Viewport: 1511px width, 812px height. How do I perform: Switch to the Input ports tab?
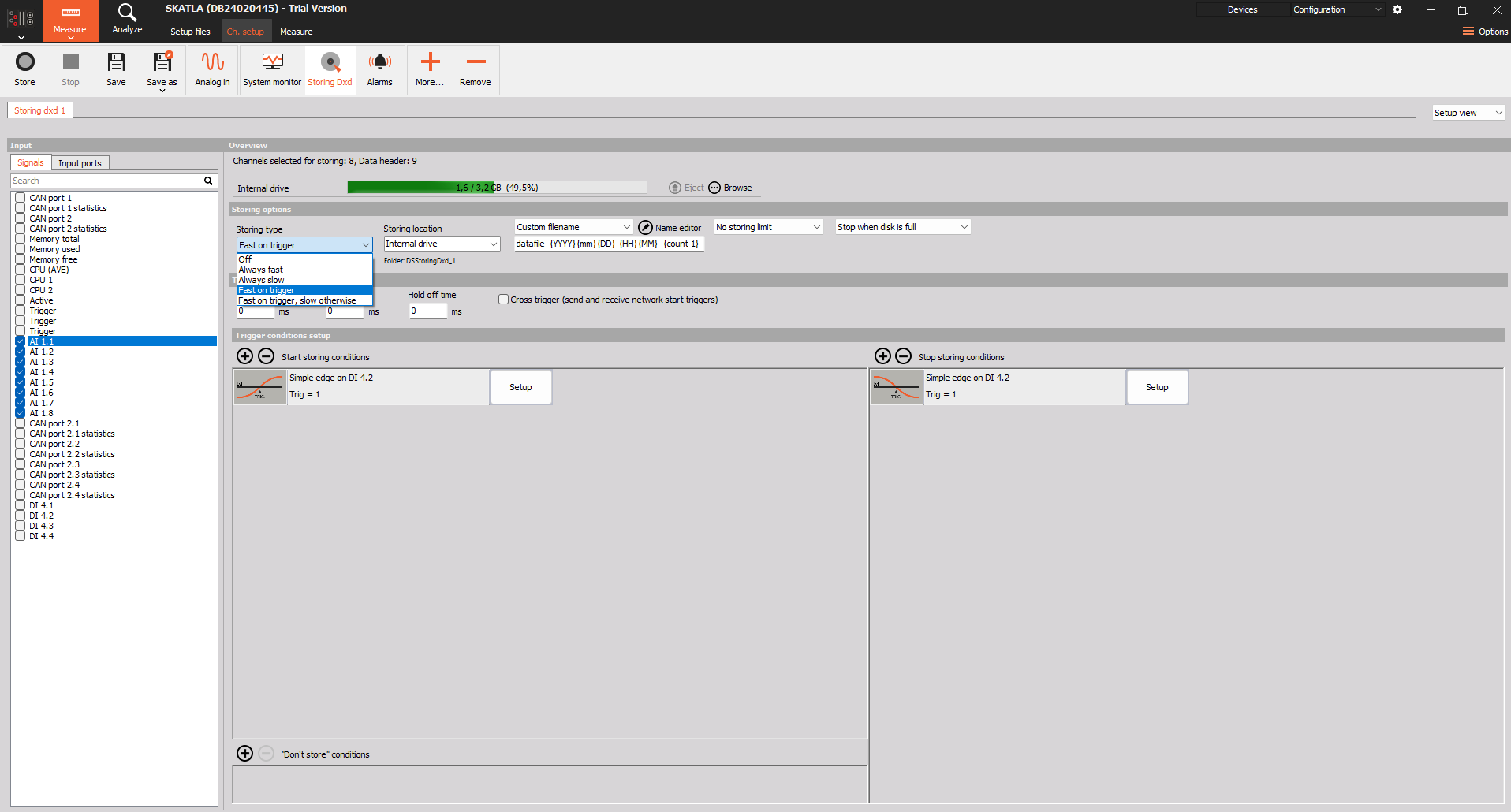click(x=80, y=162)
